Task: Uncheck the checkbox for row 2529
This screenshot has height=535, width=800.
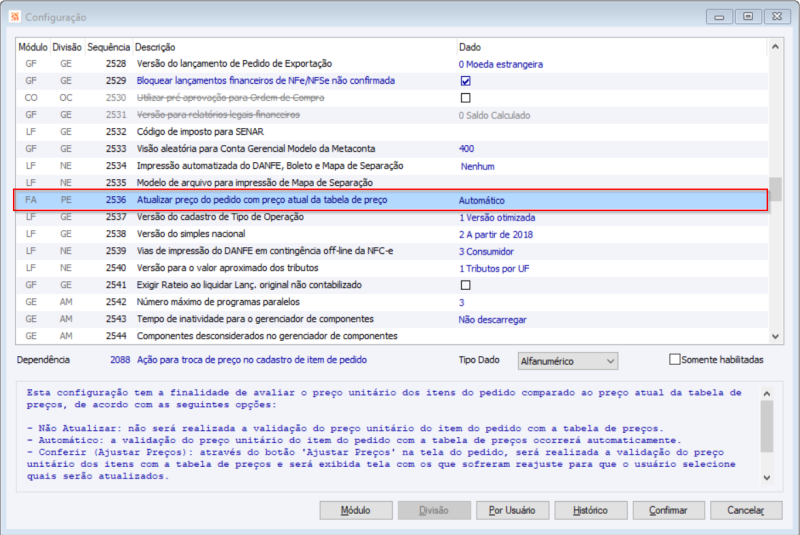Action: pyautogui.click(x=465, y=81)
